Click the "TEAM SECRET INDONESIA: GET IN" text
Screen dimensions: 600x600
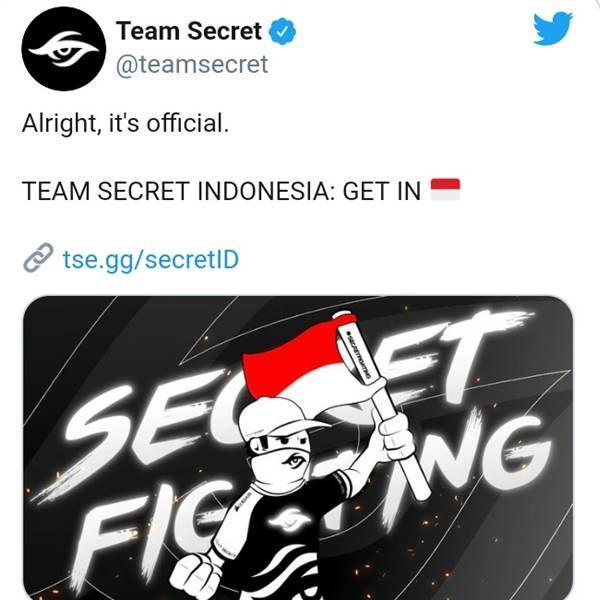(x=221, y=191)
